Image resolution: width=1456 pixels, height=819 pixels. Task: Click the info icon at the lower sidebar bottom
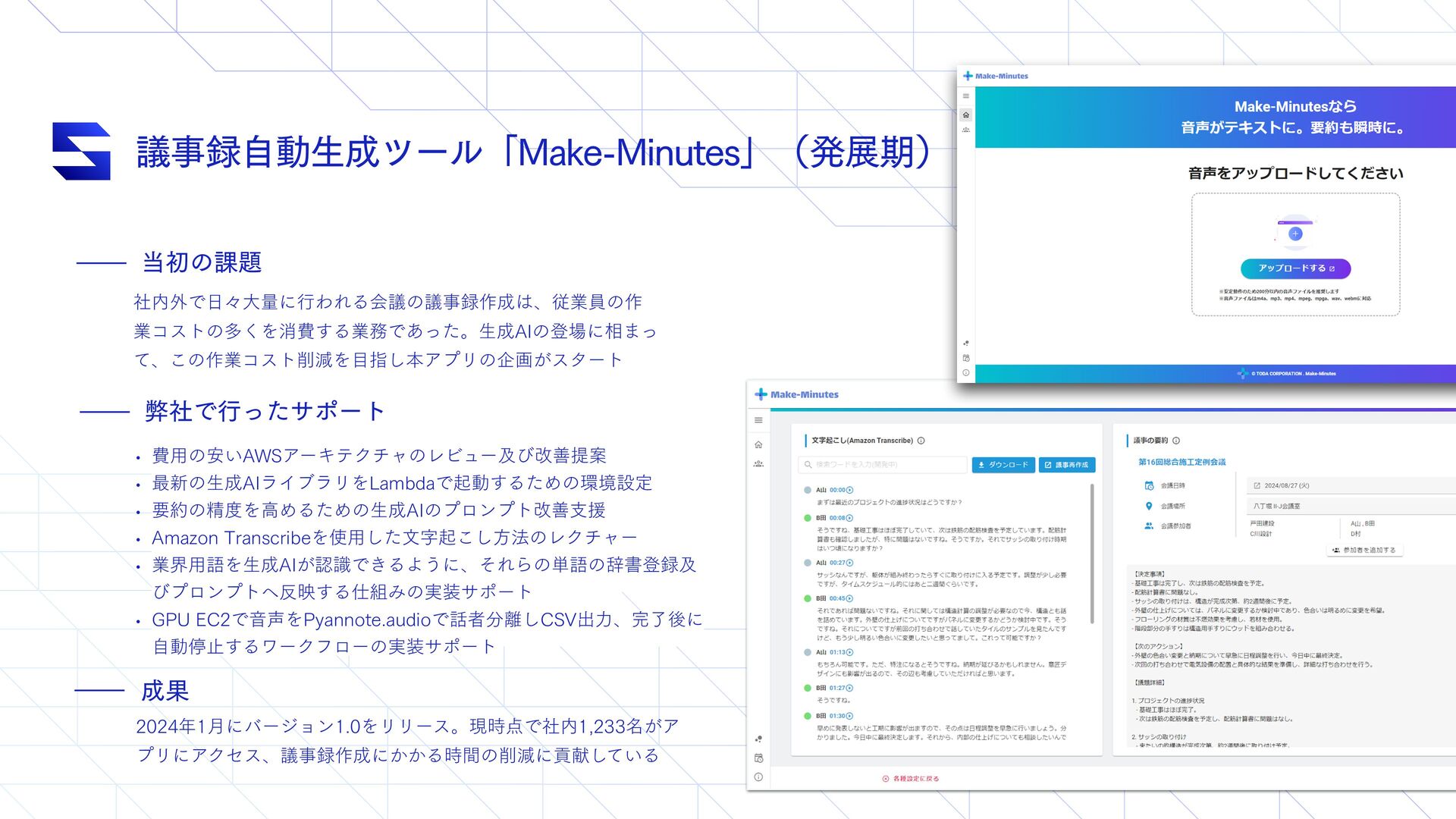click(x=758, y=777)
